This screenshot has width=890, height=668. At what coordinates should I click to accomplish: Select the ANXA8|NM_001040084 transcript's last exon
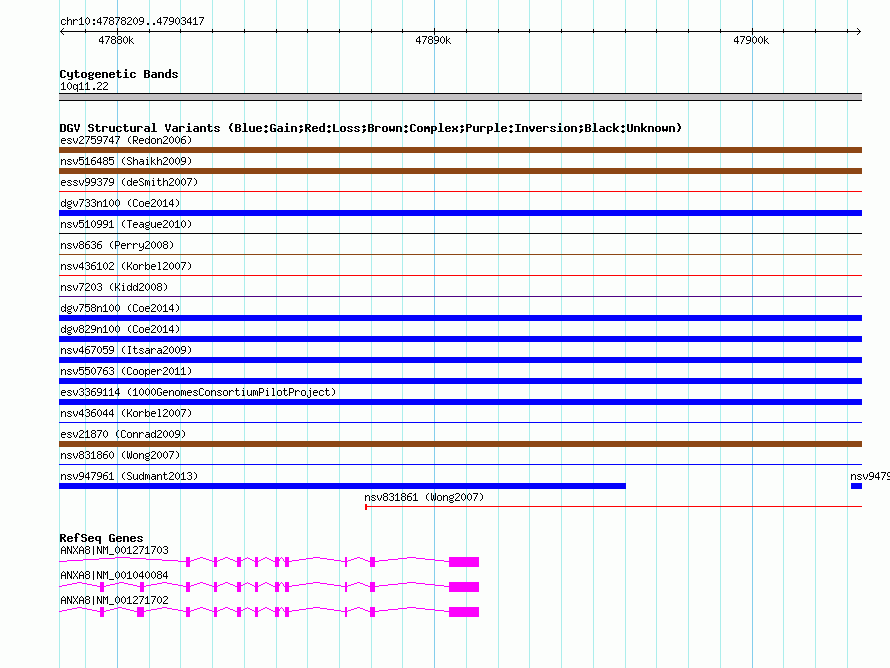(x=464, y=587)
